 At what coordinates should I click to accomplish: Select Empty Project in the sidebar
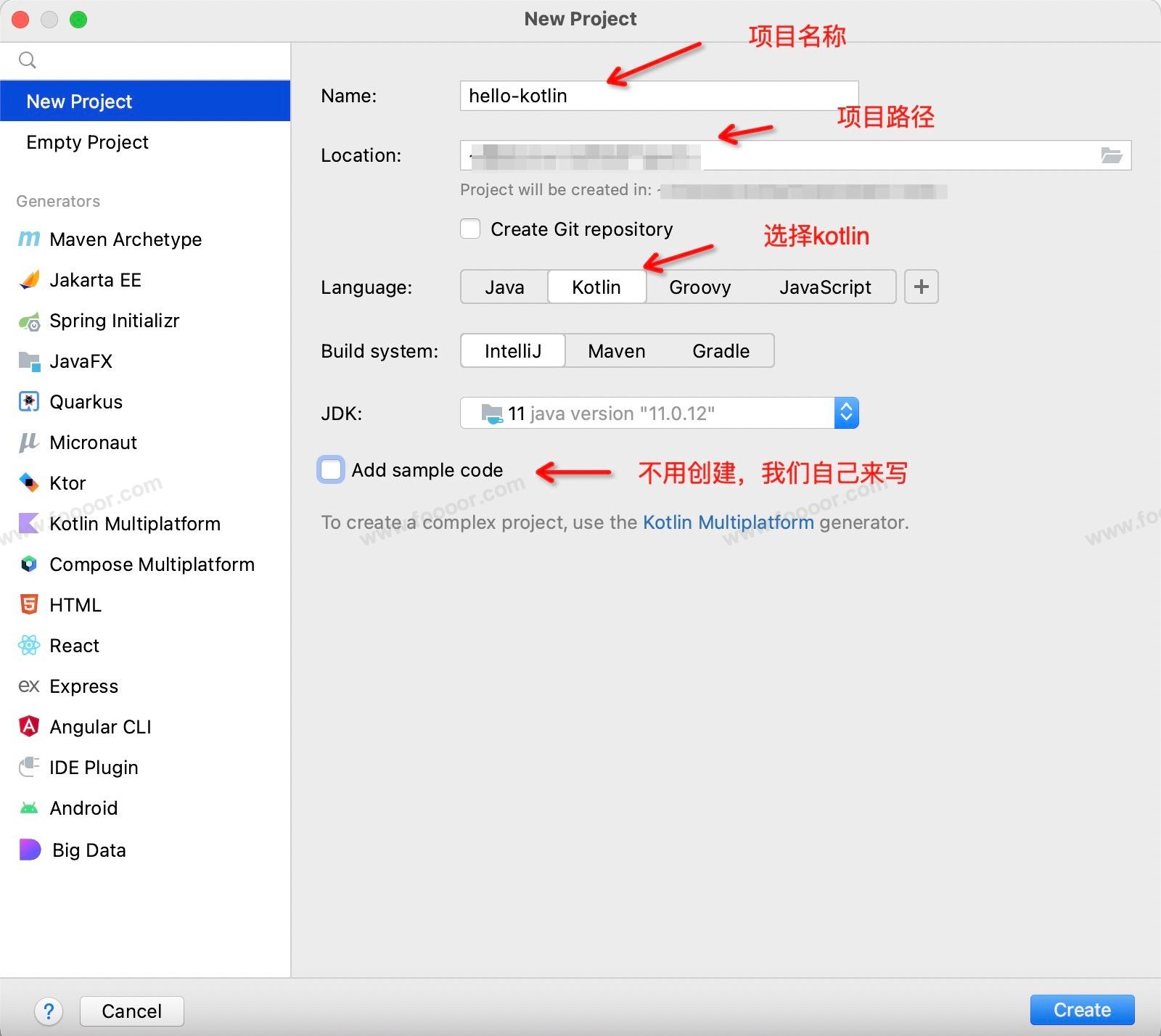(x=87, y=142)
